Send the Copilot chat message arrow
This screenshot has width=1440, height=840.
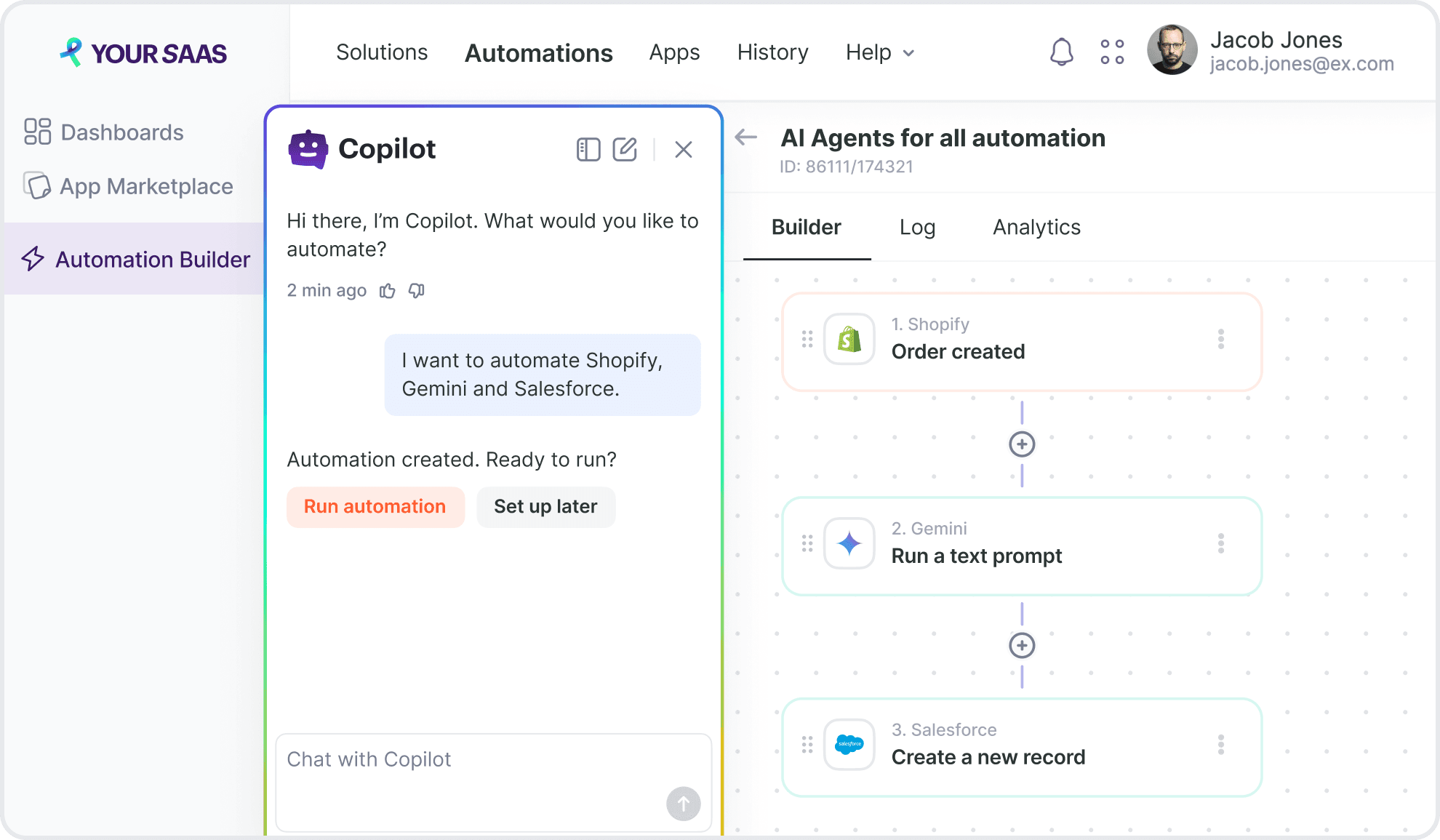[684, 804]
